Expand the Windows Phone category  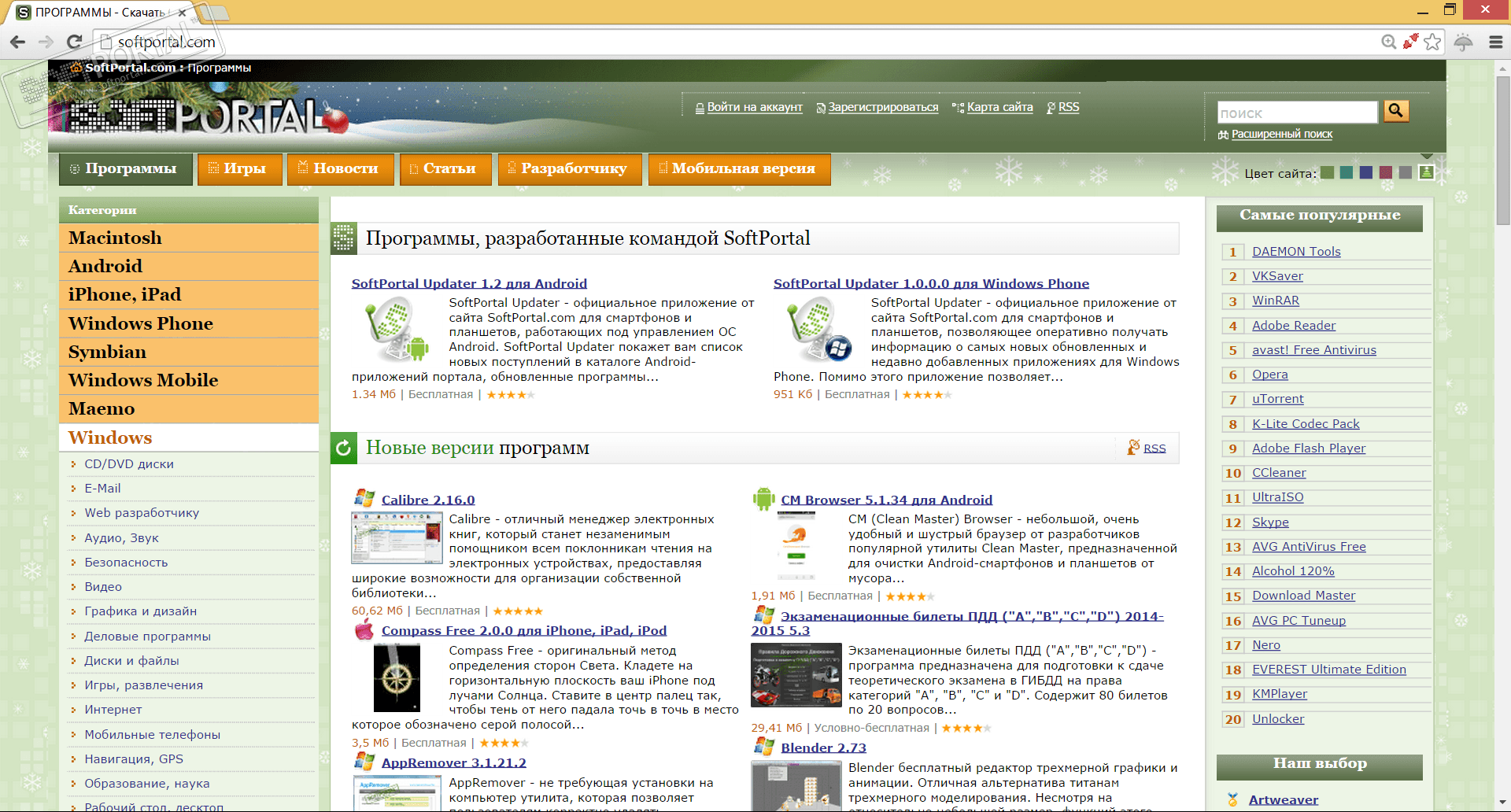[189, 323]
